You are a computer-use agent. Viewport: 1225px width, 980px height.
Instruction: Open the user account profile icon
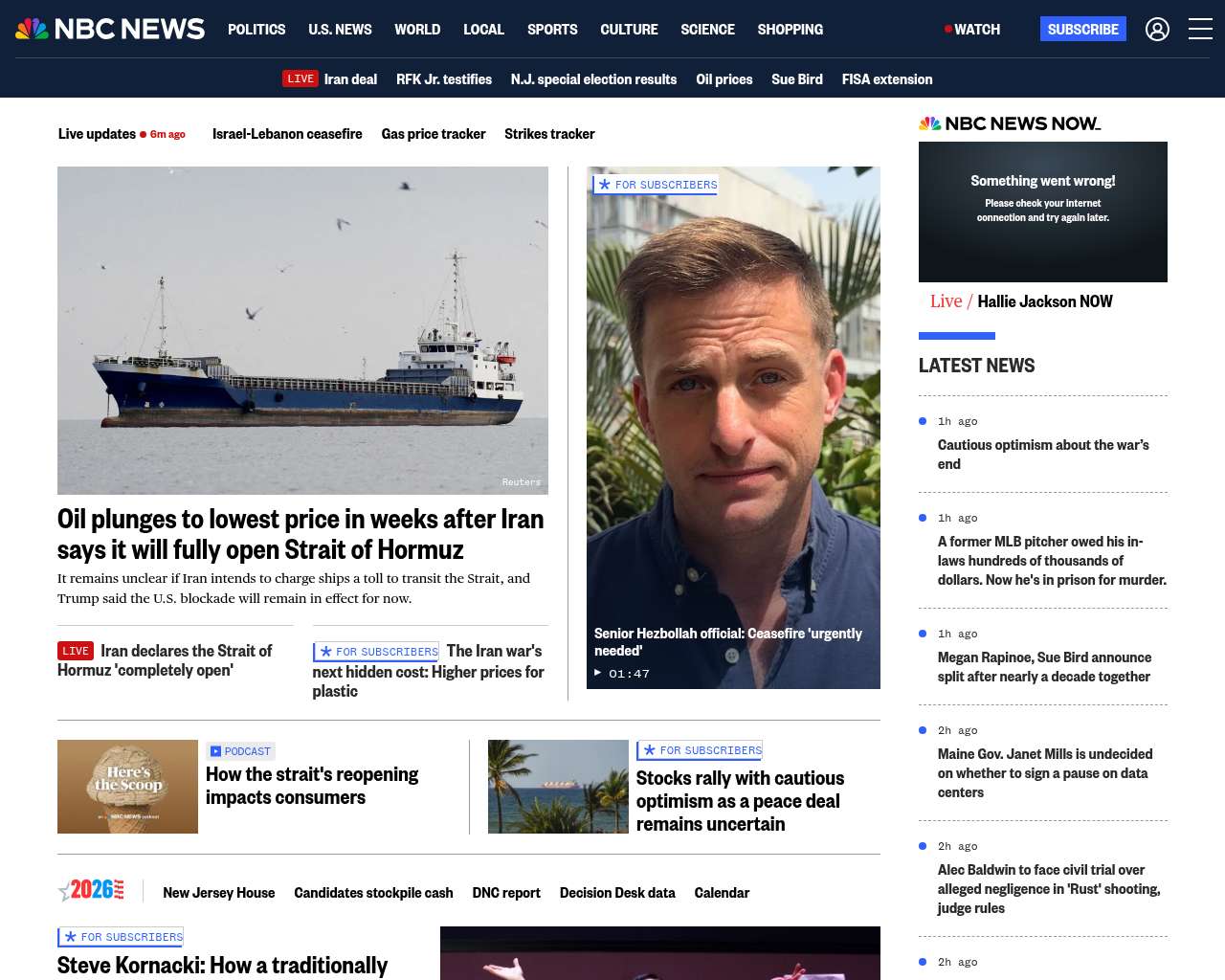[1157, 30]
